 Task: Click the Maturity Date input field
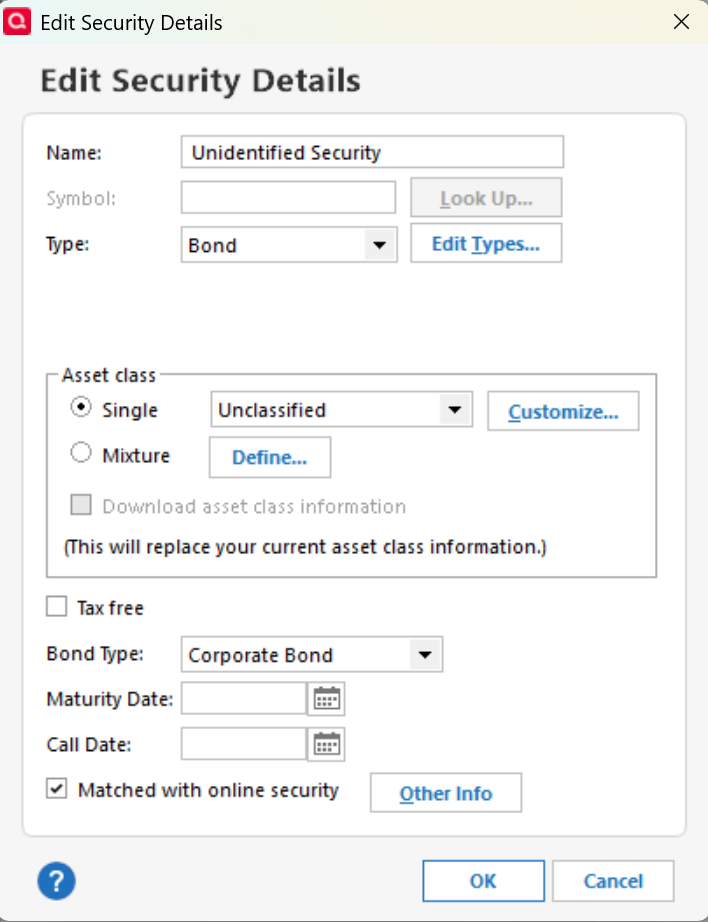(243, 699)
